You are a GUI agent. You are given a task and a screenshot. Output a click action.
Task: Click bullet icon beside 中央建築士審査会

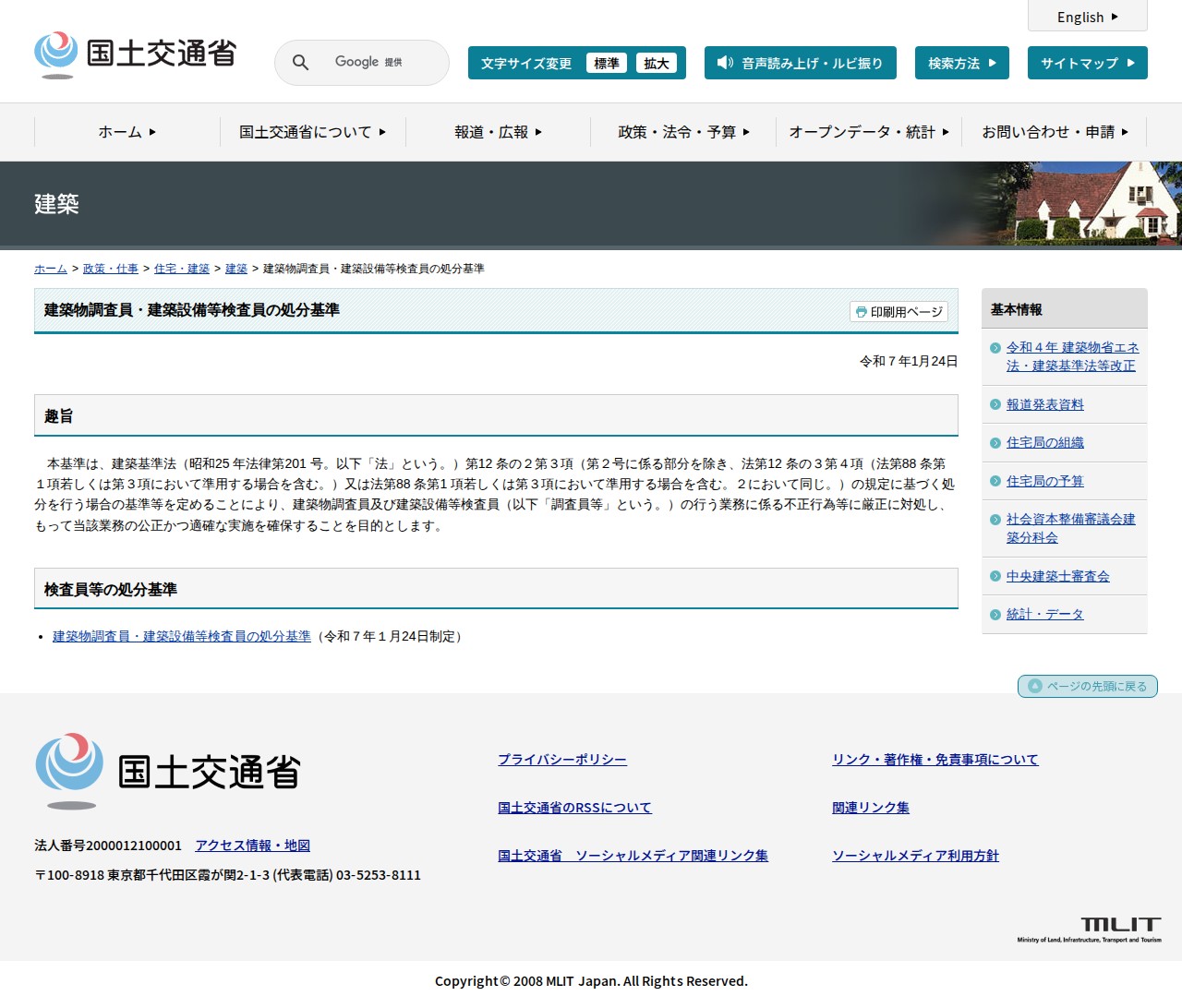(x=995, y=576)
